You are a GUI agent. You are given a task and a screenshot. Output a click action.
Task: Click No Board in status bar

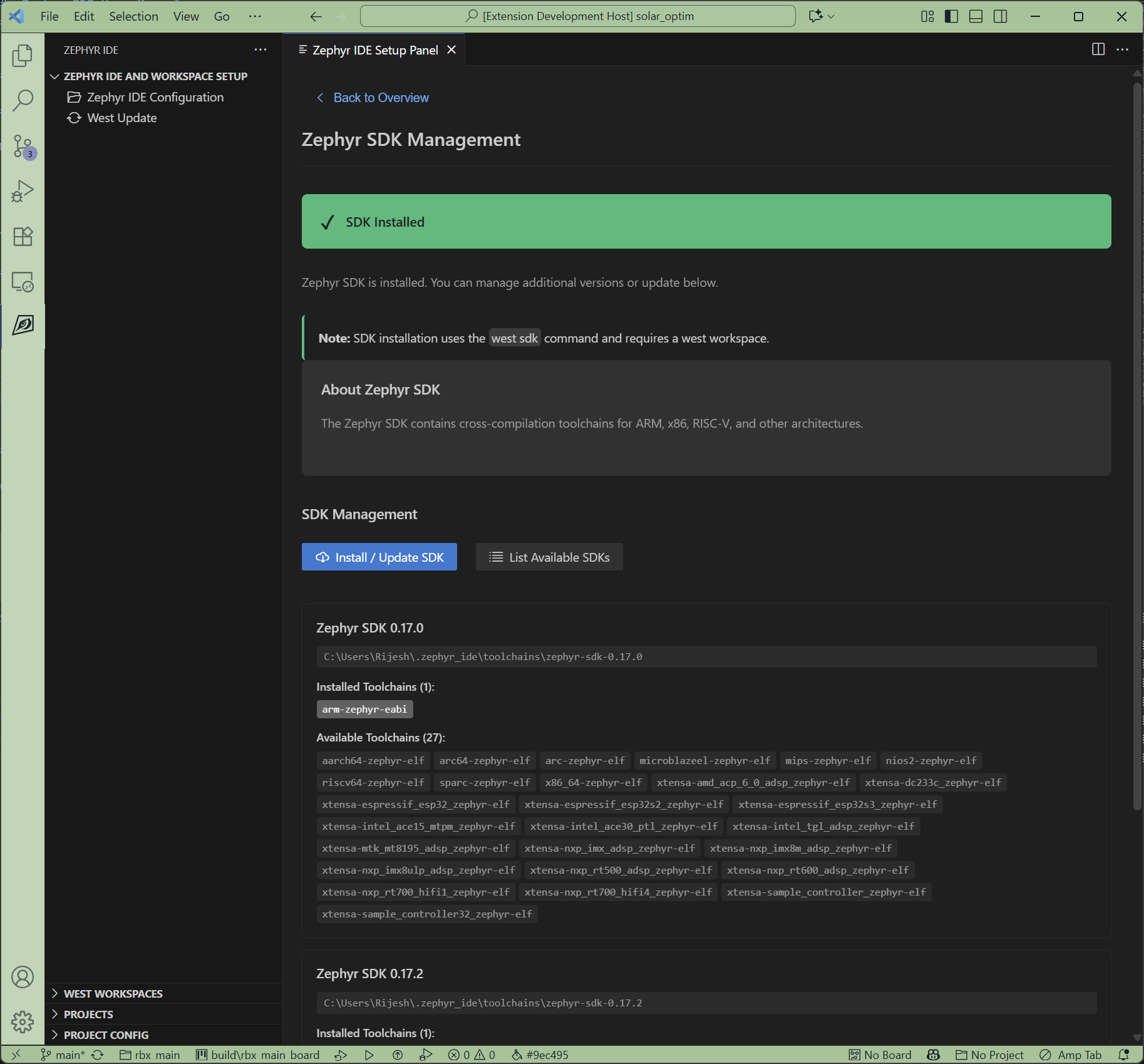880,1055
